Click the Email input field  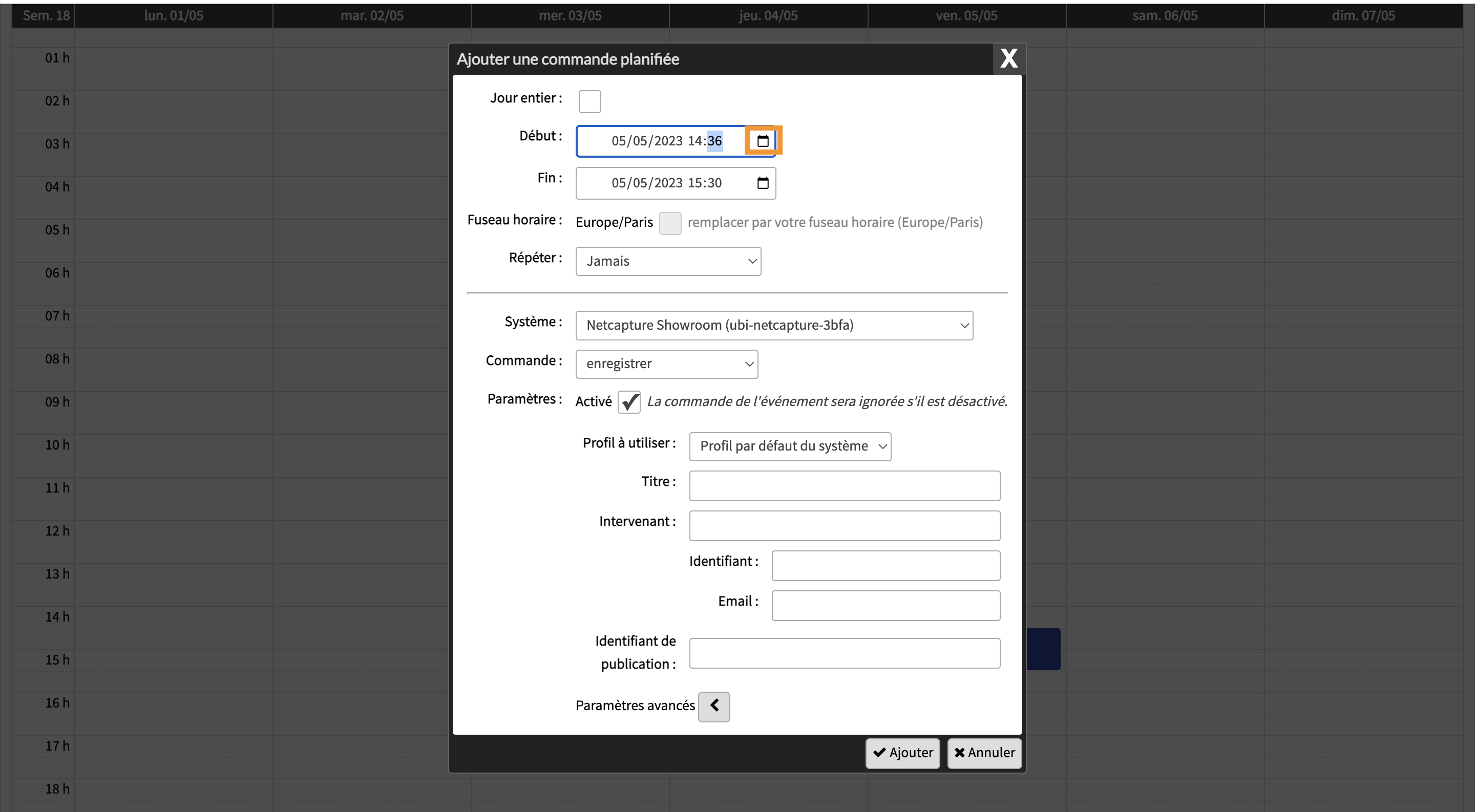885,606
